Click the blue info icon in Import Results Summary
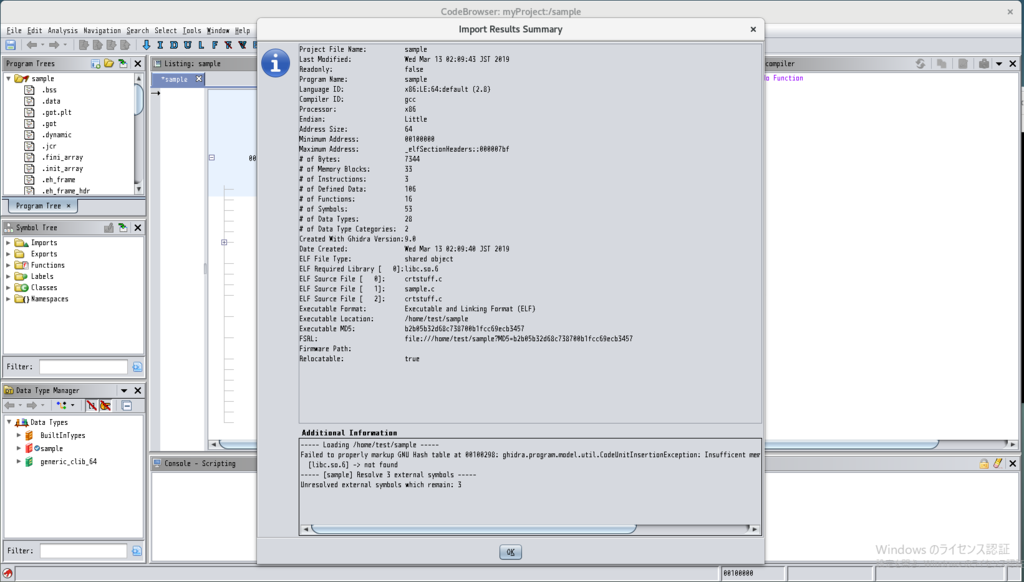This screenshot has height=582, width=1024. click(276, 63)
